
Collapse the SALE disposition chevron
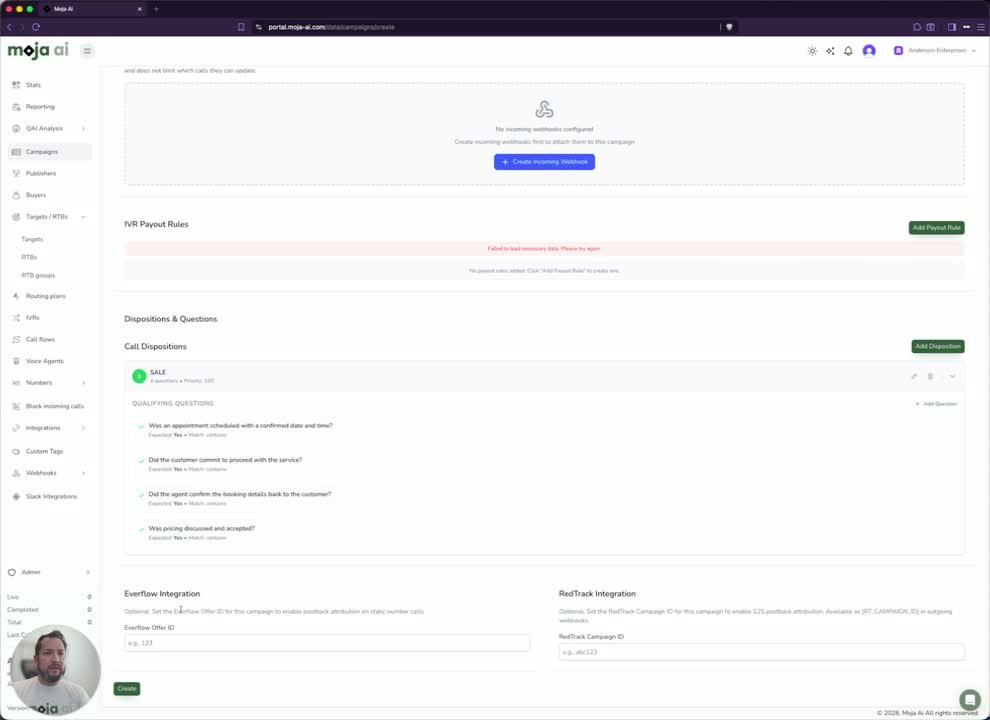(x=952, y=376)
